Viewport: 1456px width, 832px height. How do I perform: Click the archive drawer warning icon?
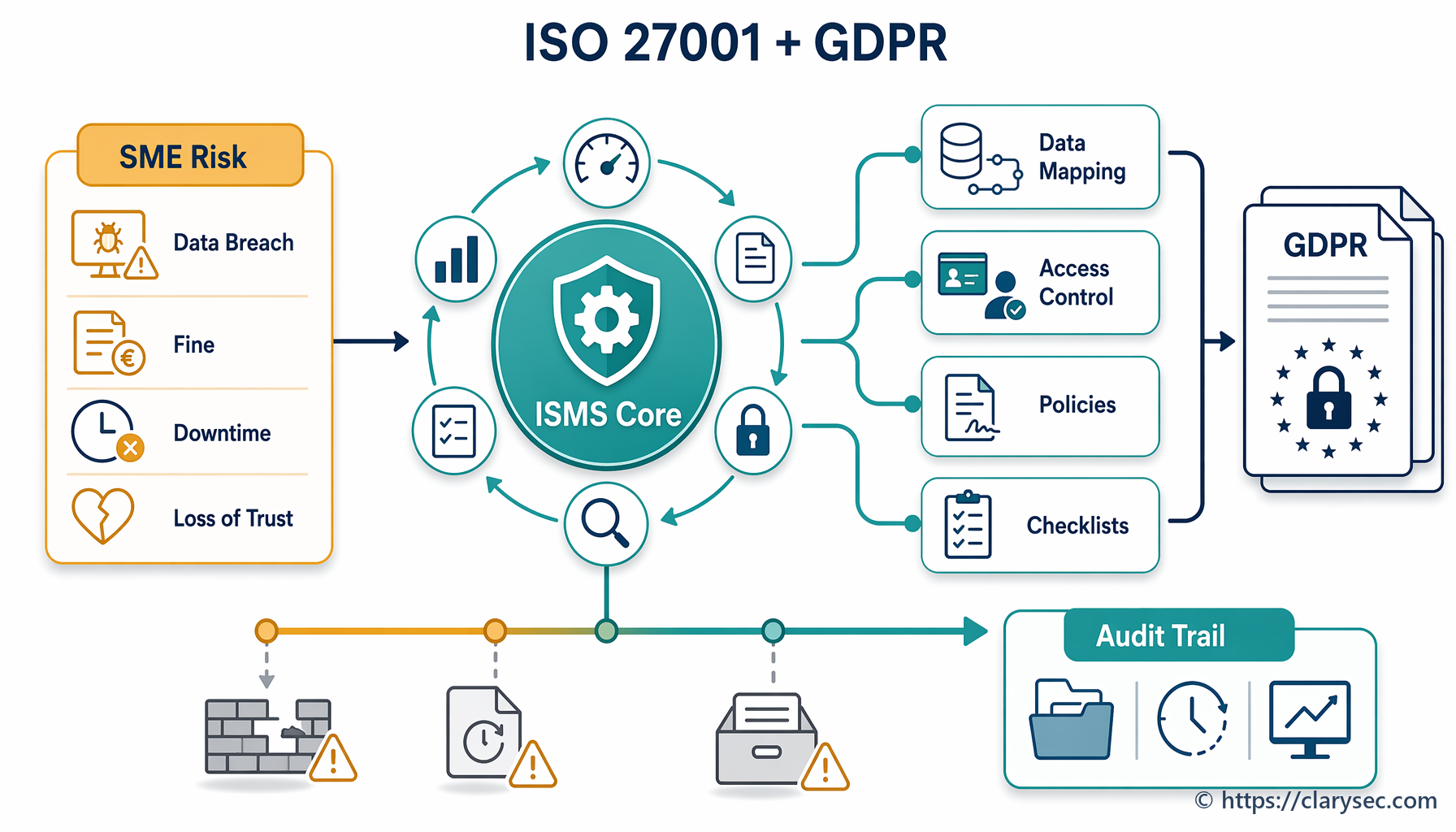pos(782,741)
